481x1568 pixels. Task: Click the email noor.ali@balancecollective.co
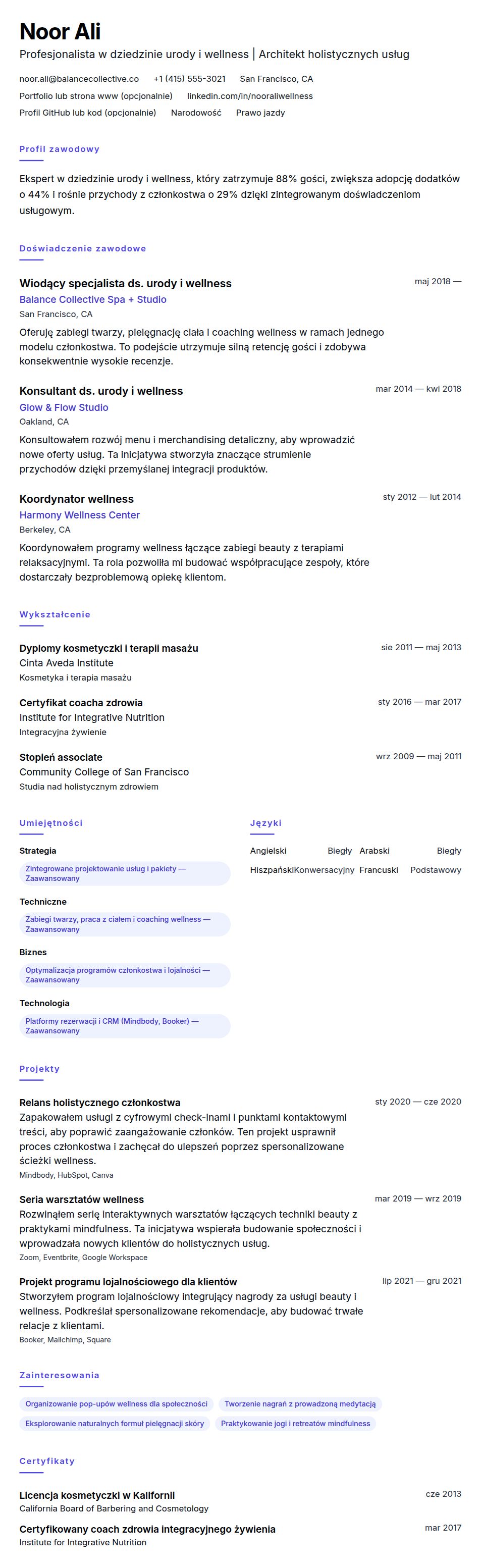[x=79, y=79]
